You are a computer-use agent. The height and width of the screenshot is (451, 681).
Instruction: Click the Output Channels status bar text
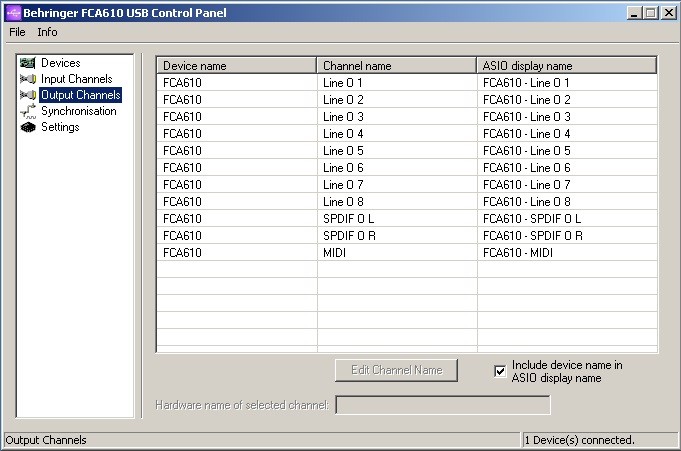click(46, 440)
